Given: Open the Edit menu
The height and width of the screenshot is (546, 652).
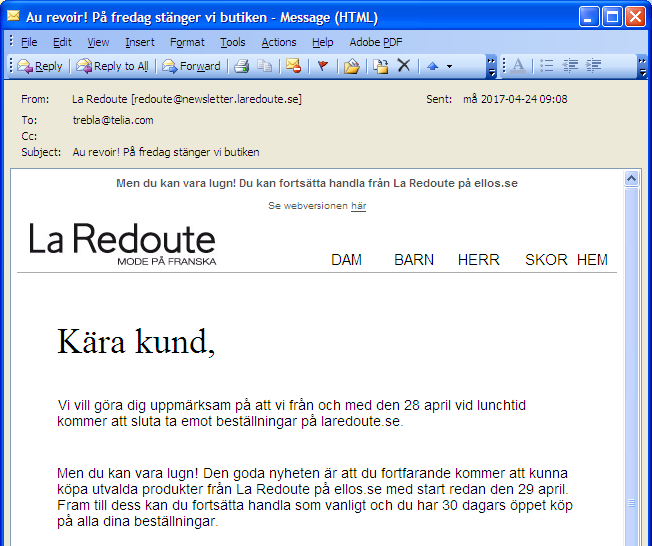Looking at the screenshot, I should [62, 42].
